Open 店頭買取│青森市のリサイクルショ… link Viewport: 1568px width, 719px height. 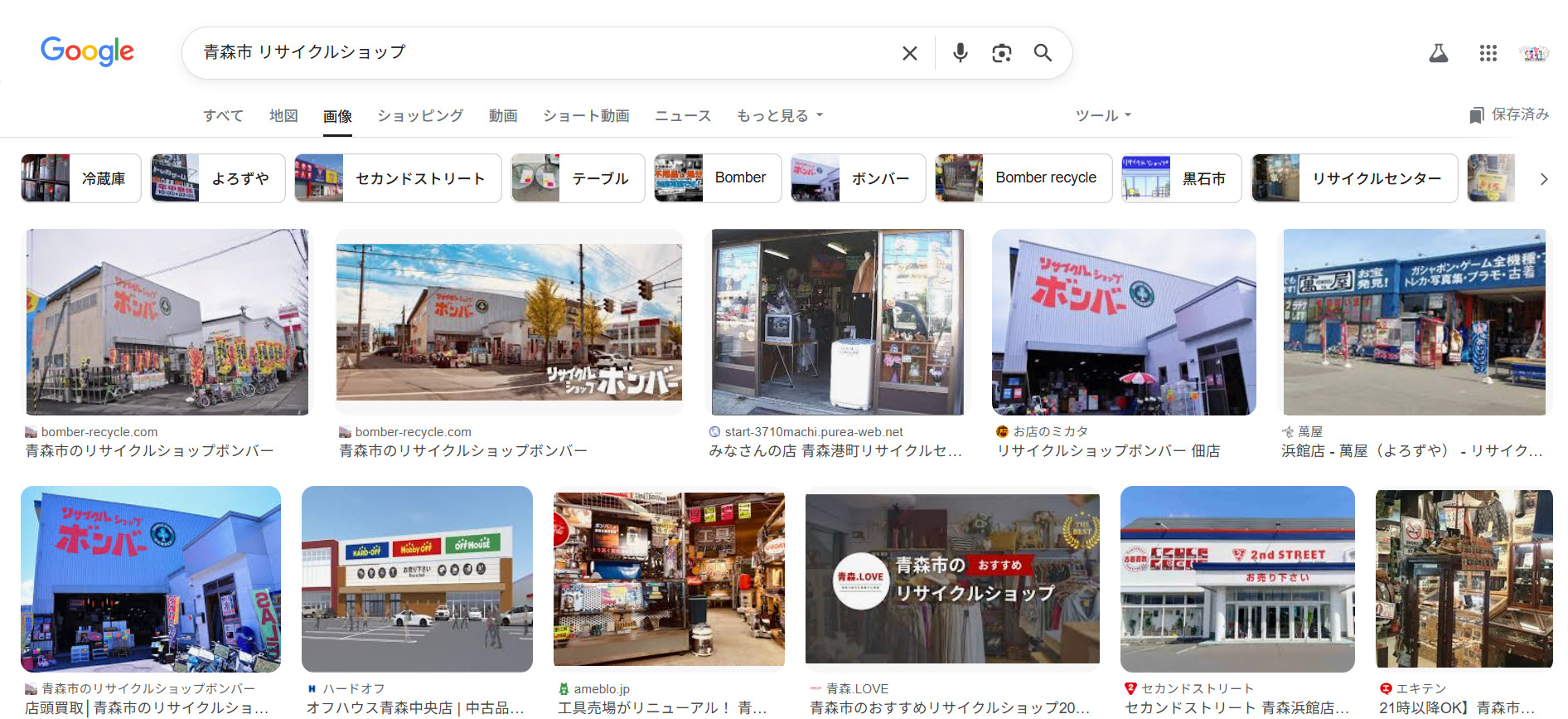[x=147, y=708]
